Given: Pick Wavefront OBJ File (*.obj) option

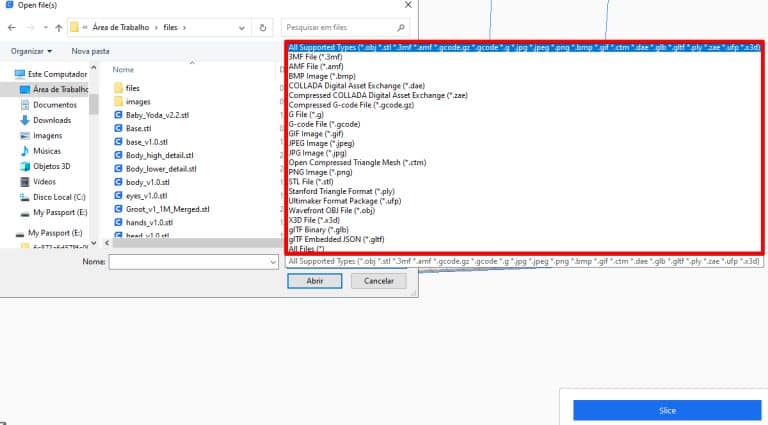Looking at the screenshot, I should pyautogui.click(x=331, y=211).
